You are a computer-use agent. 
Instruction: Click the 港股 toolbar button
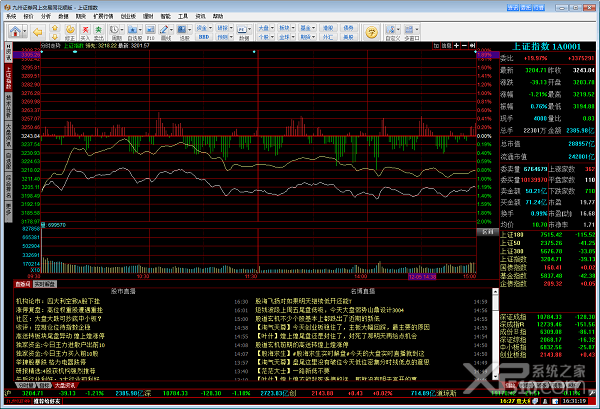point(328,28)
